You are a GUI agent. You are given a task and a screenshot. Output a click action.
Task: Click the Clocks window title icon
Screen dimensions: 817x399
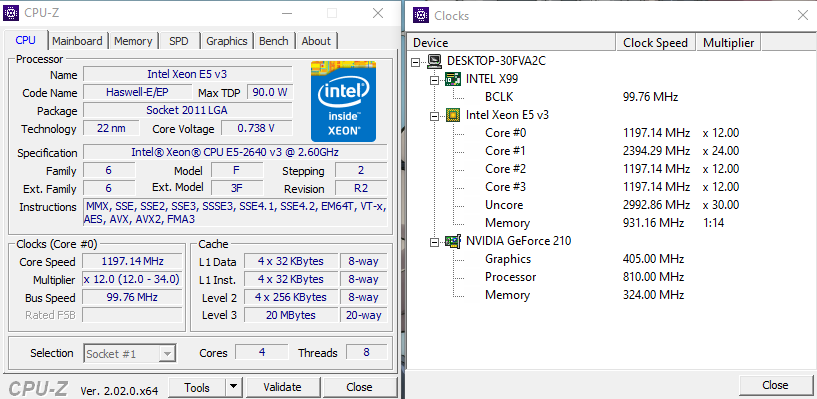421,15
